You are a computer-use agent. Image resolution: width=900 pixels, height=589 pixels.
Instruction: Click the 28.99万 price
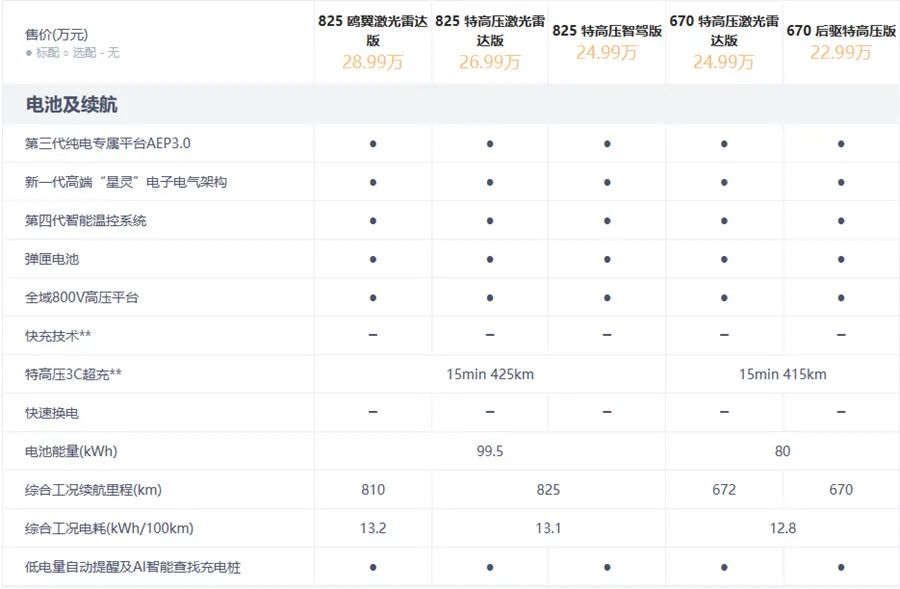373,62
